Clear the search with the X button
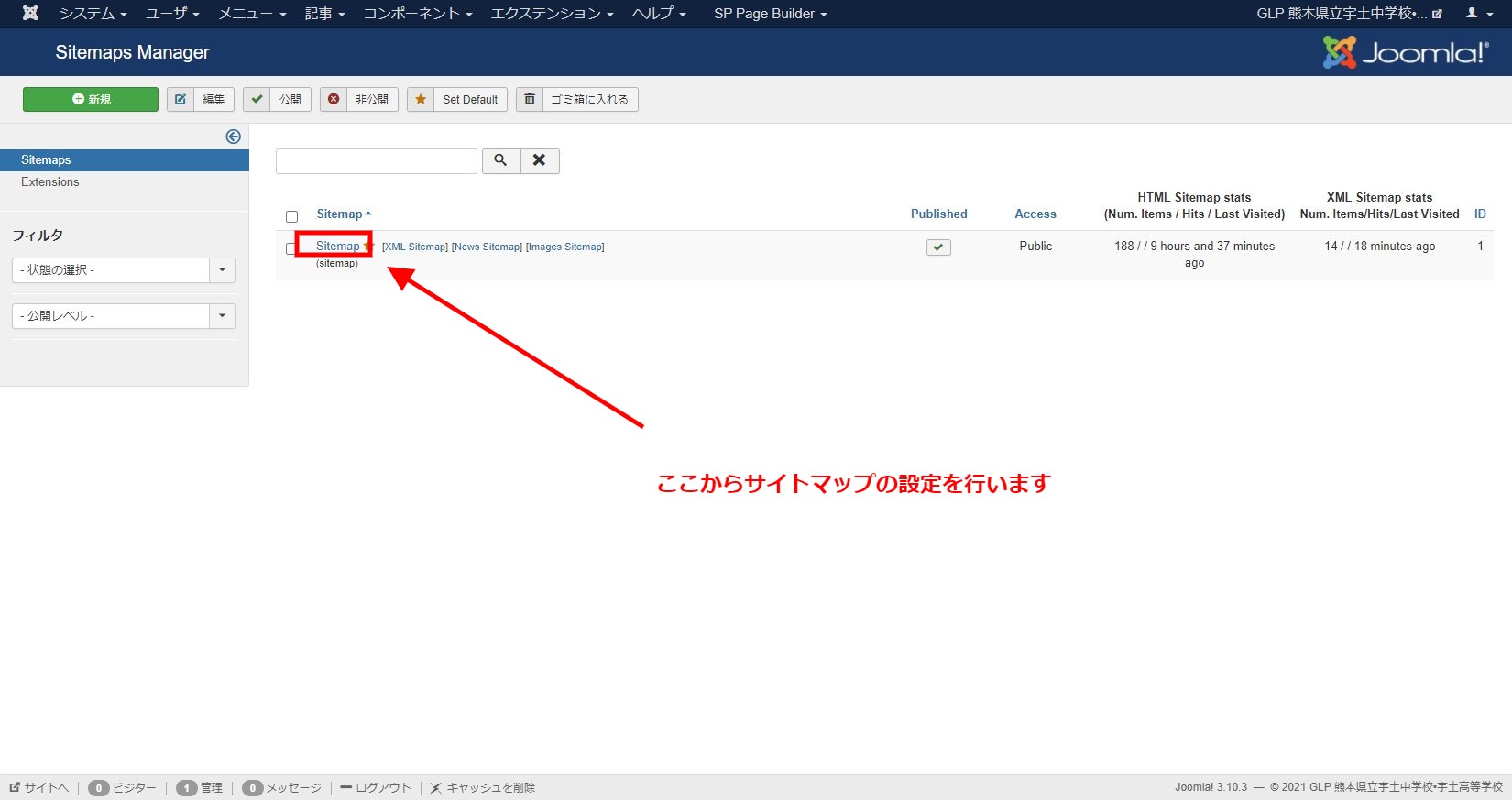Viewport: 1512px width, 800px height. (x=540, y=160)
